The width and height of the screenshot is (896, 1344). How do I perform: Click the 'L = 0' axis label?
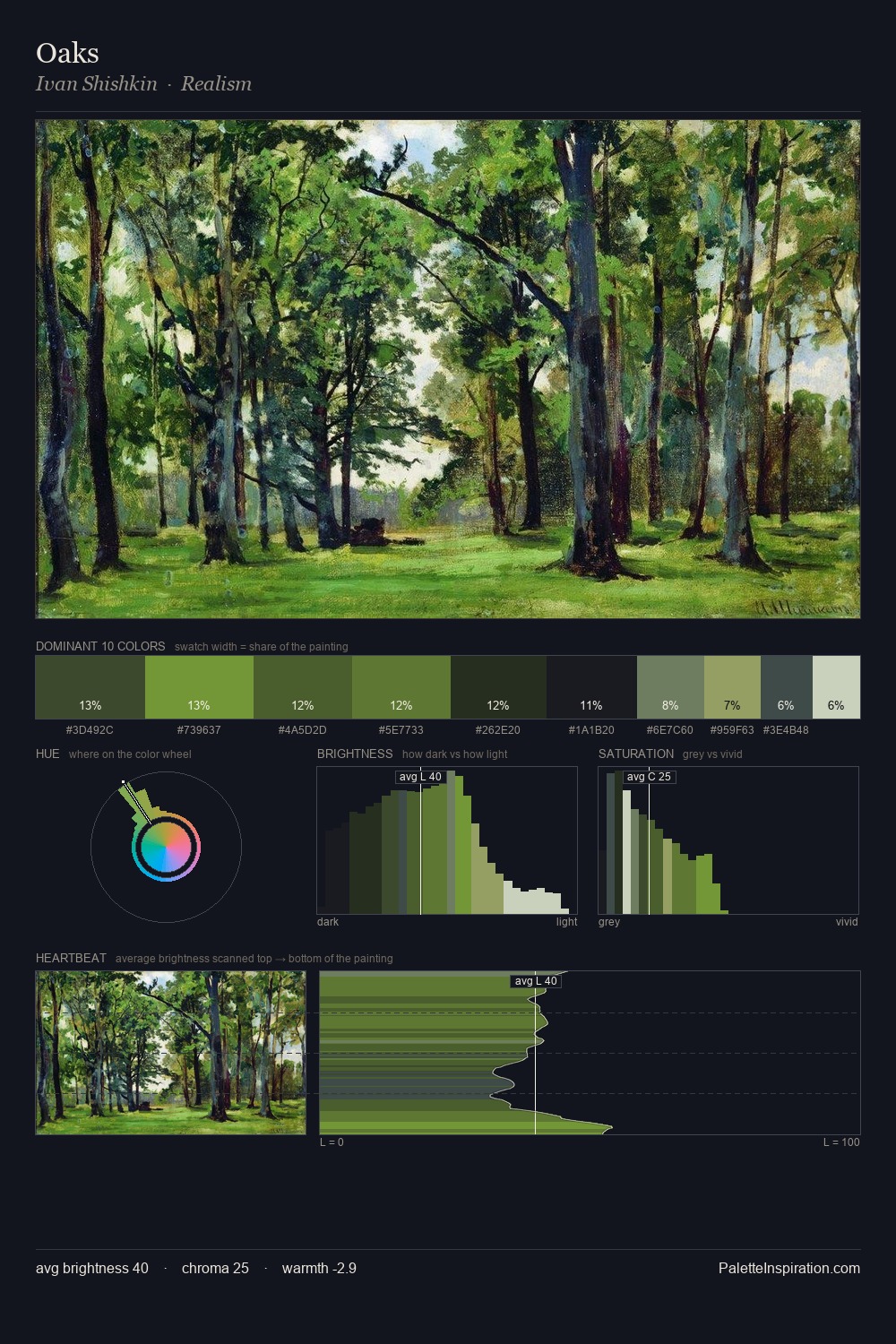pyautogui.click(x=332, y=1142)
